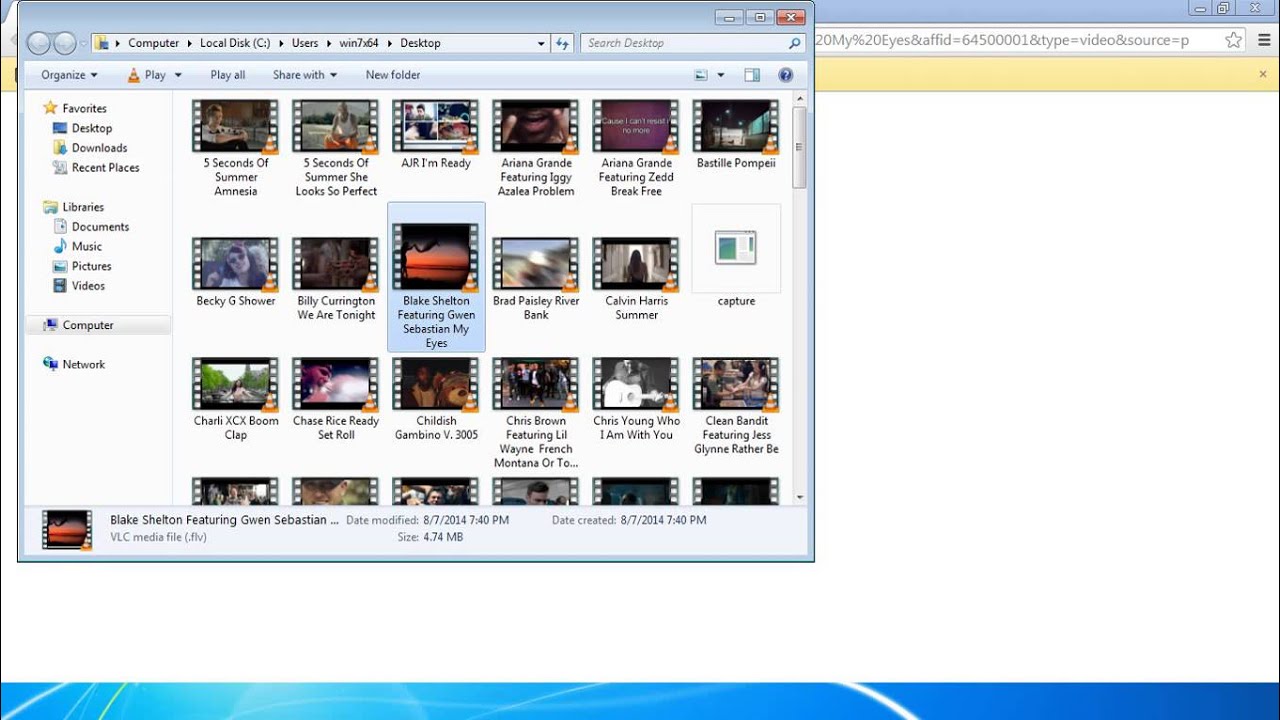Screen dimensions: 1280x720
Task: Open the capture image file
Action: pyautogui.click(x=736, y=258)
